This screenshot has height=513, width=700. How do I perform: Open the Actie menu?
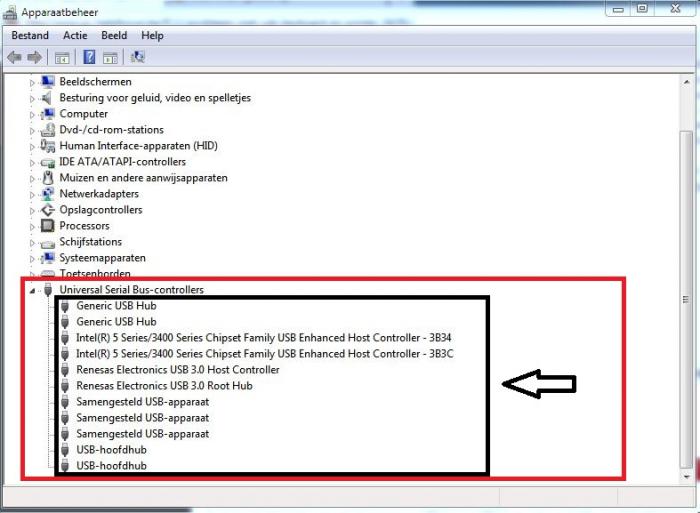tap(75, 35)
